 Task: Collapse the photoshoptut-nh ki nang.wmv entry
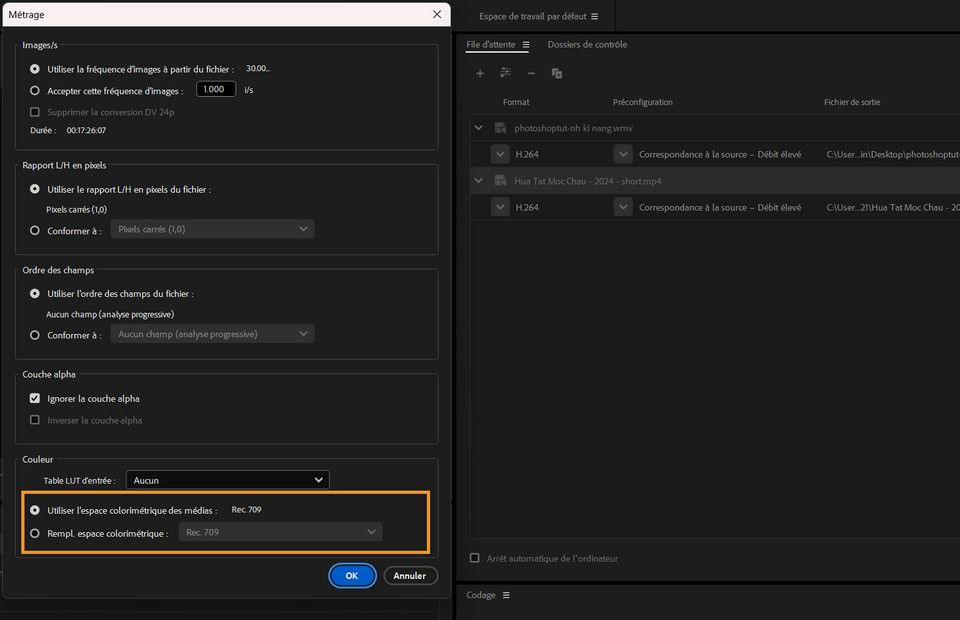(477, 128)
